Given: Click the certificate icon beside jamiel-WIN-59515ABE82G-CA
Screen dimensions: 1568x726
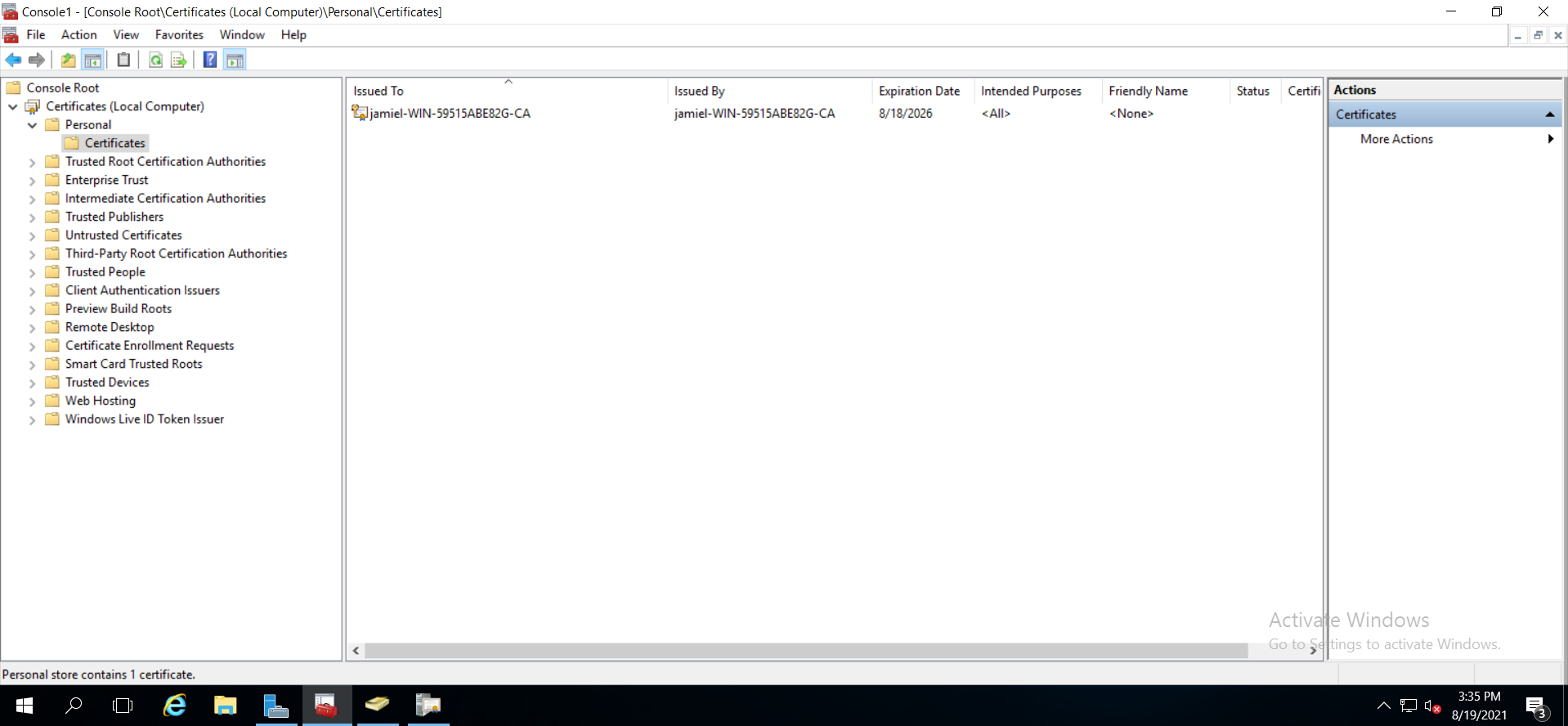Looking at the screenshot, I should coord(360,113).
